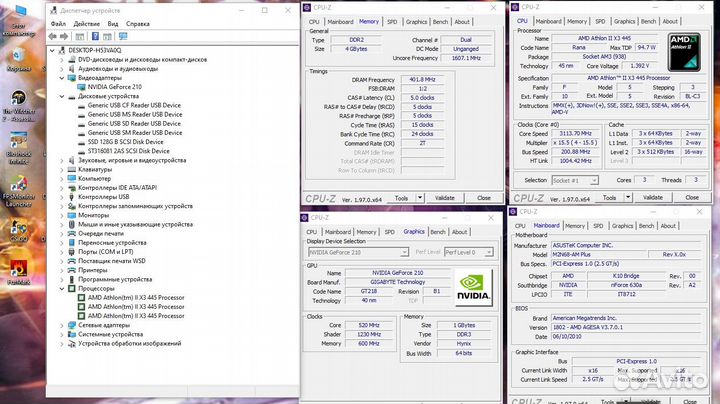Open the Вид menu

pyautogui.click(x=113, y=24)
